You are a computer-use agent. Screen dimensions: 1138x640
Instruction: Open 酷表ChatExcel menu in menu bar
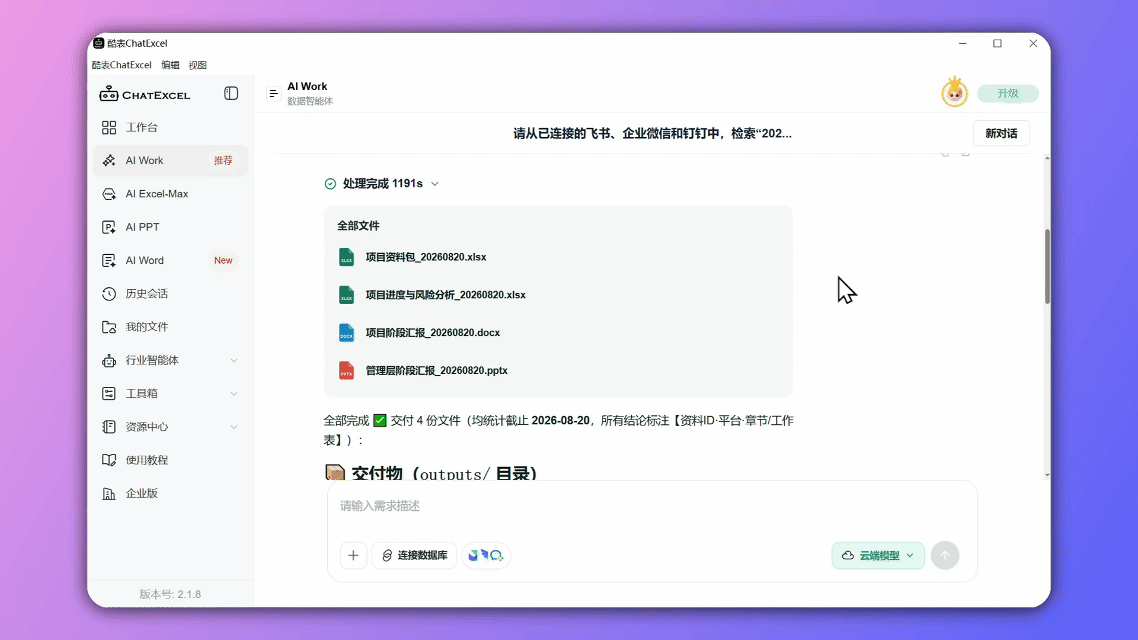[121, 65]
